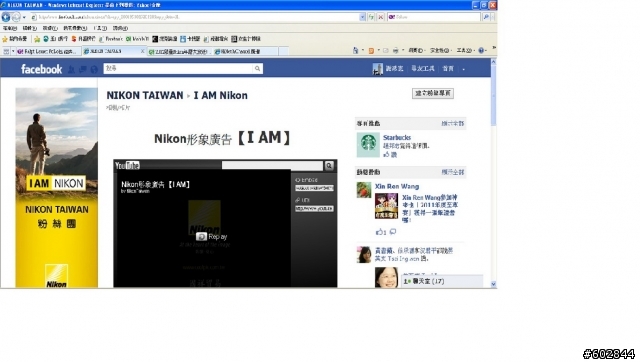The height and width of the screenshot is (362, 640).
Task: Click the video embed code field
Action: (314, 188)
